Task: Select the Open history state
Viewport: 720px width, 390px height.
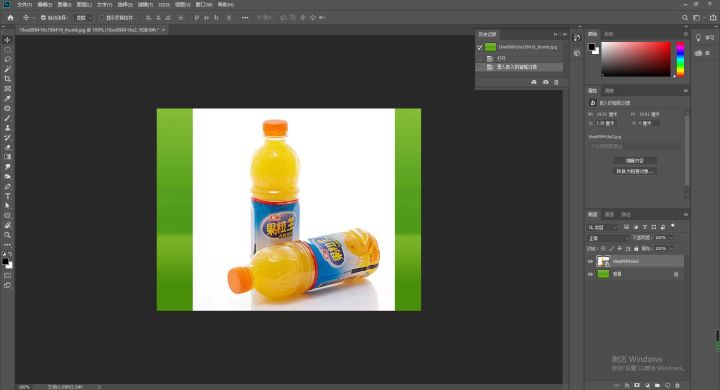Action: pos(519,58)
